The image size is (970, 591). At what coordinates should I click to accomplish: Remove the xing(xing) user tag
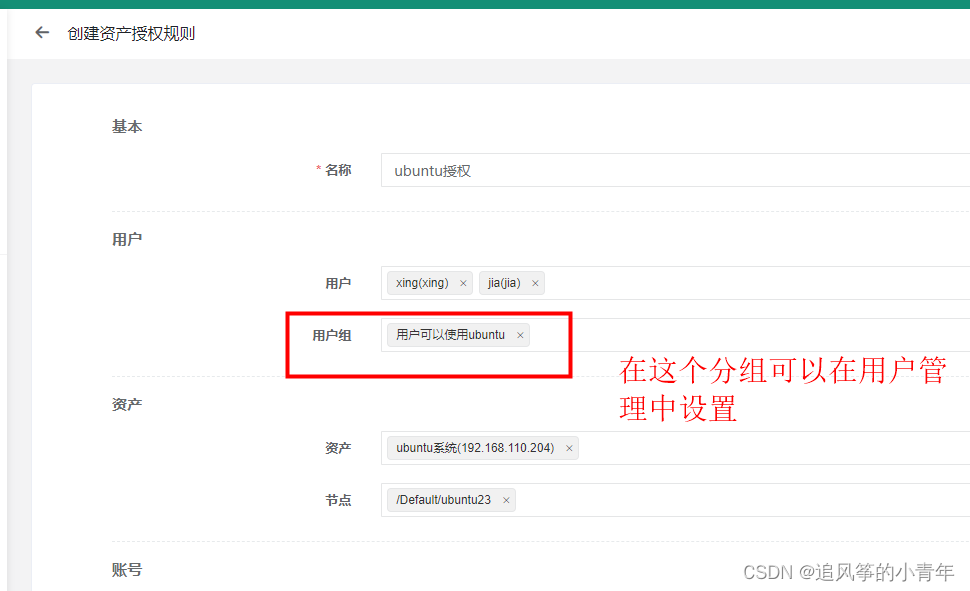coord(463,283)
